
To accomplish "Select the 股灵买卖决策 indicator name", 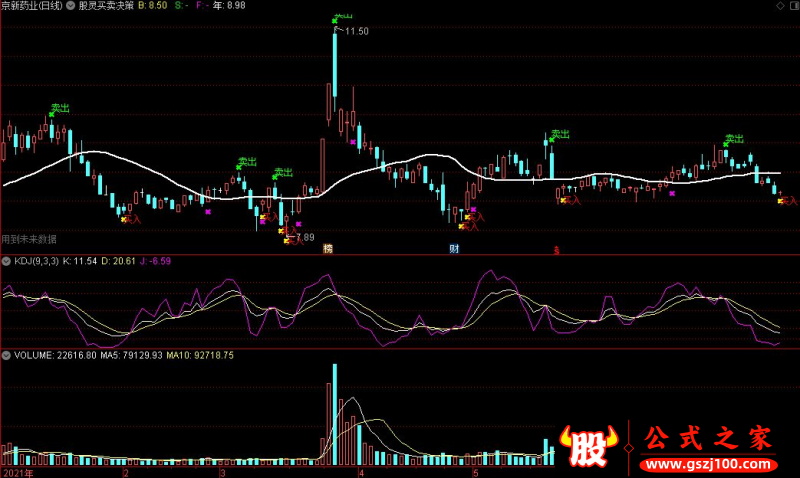I will [x=106, y=6].
